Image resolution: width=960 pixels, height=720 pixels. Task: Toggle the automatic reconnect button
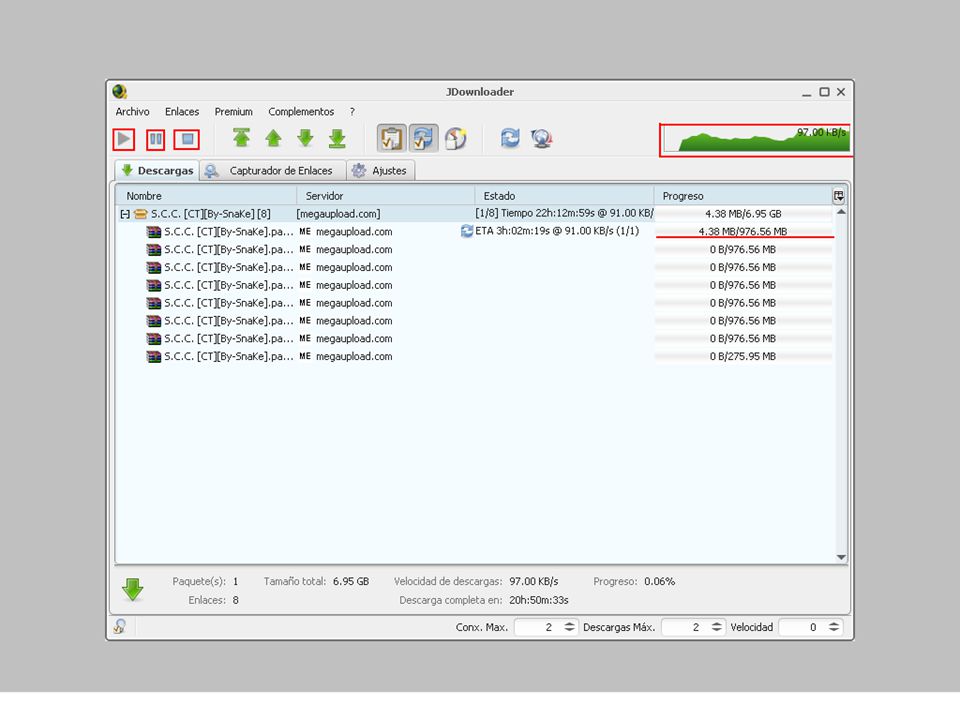pyautogui.click(x=423, y=138)
